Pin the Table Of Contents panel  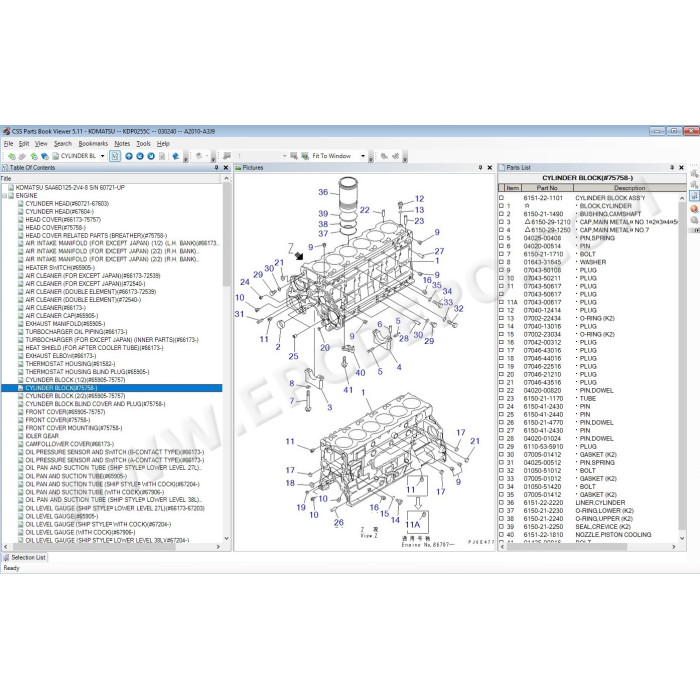[x=217, y=168]
